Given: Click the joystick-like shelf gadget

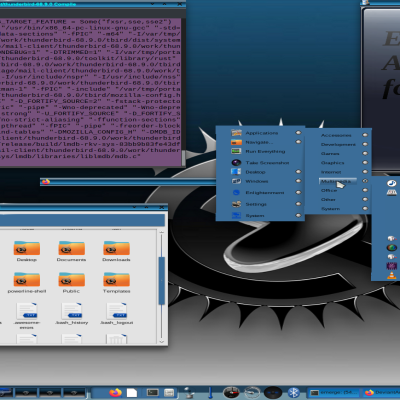Looking at the screenshot, I should click(x=190, y=392).
